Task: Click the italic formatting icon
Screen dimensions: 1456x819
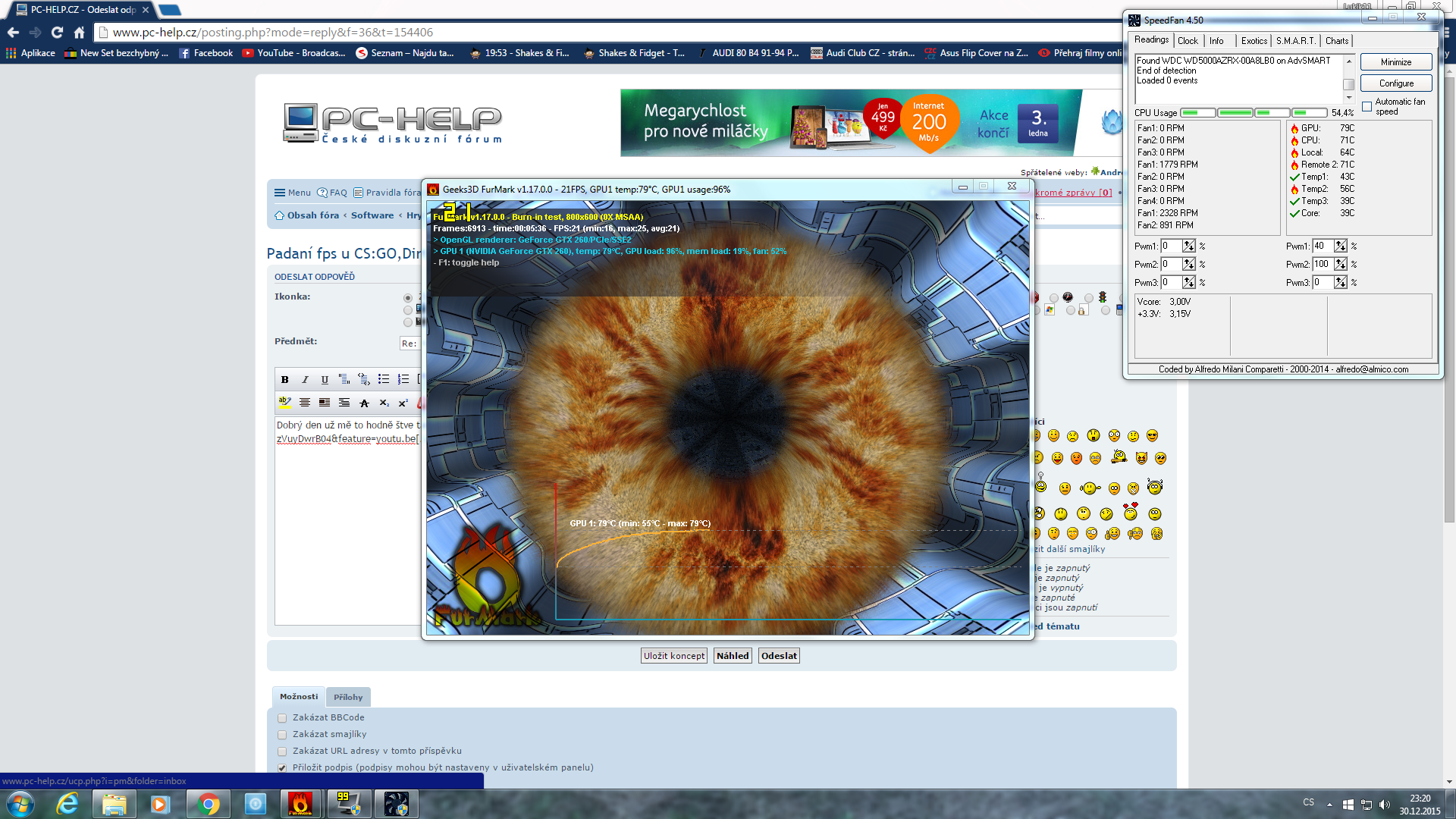Action: tap(305, 380)
